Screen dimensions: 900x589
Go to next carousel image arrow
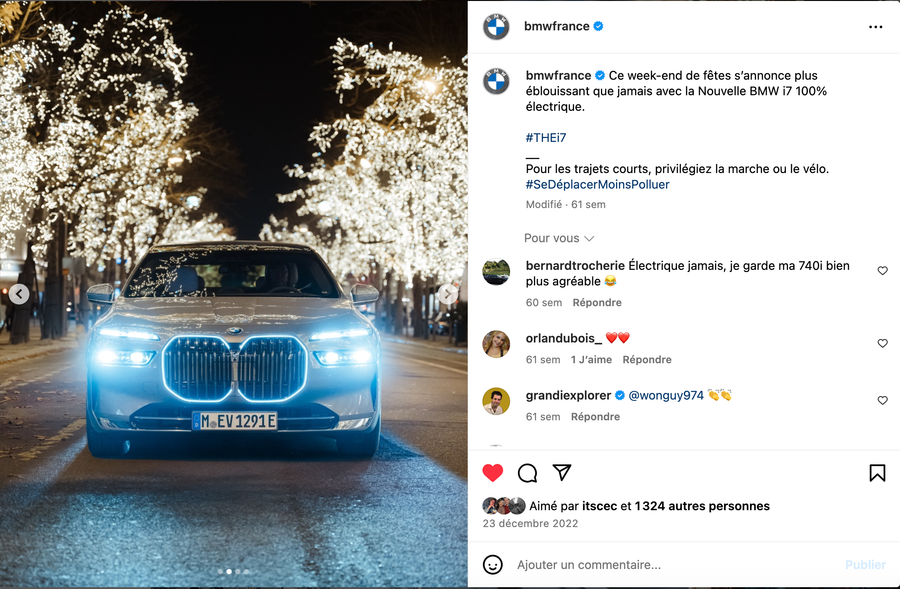[448, 294]
